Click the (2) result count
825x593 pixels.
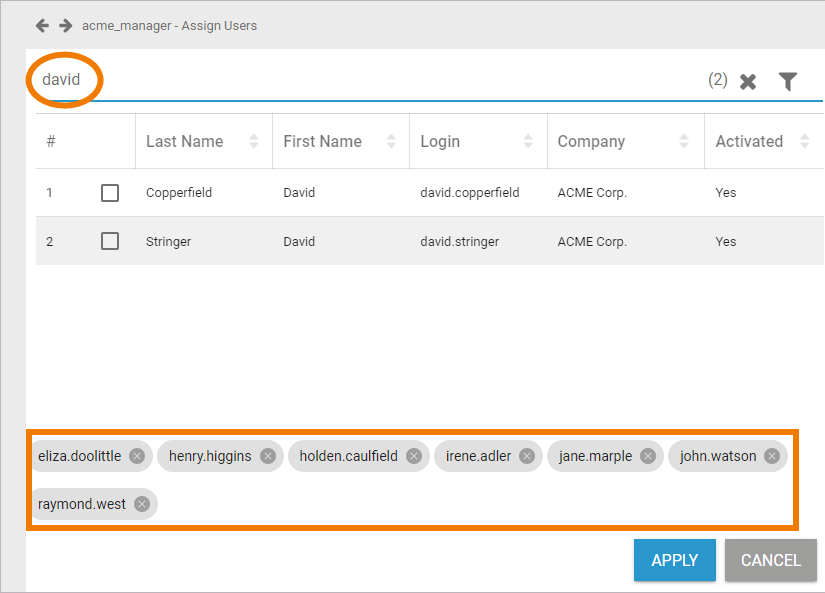(718, 80)
